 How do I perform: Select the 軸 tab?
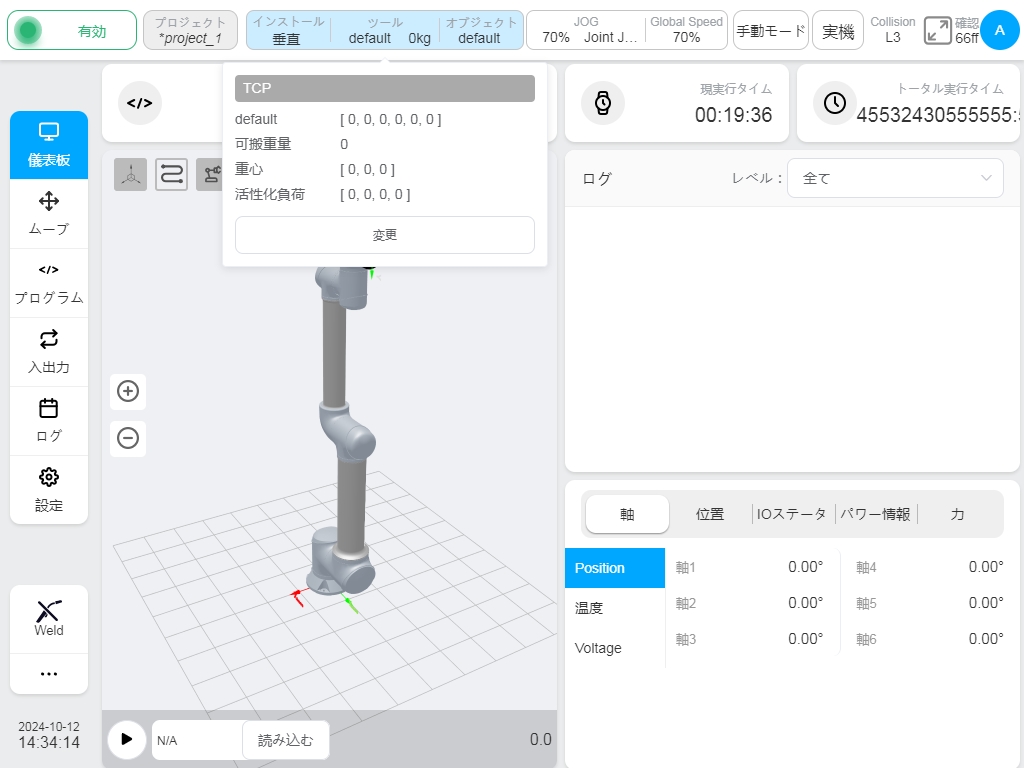627,514
